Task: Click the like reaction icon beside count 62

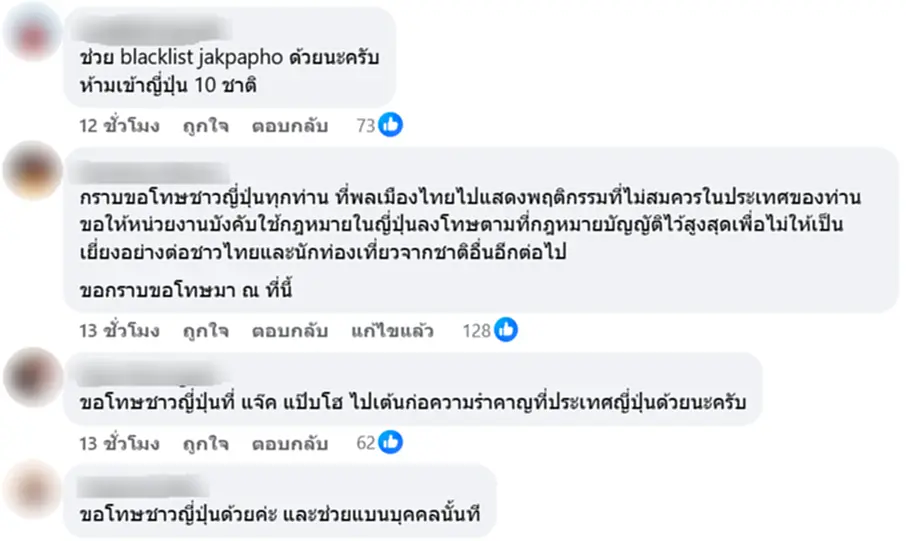Action: pos(390,440)
